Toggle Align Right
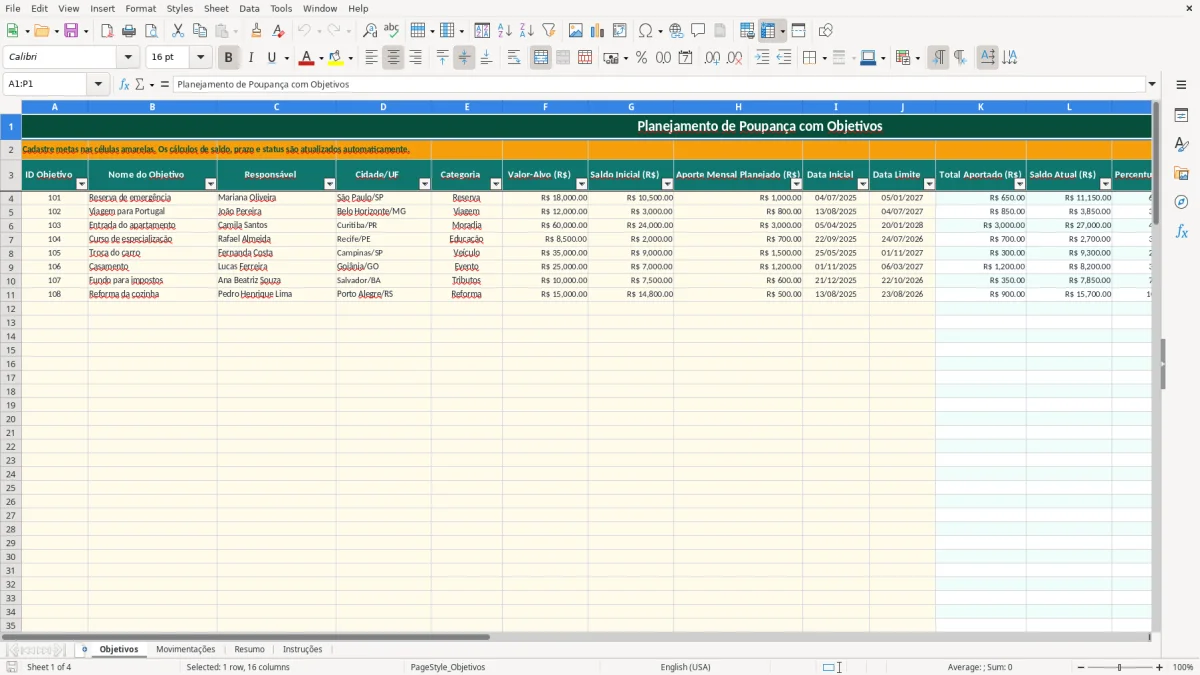The height and width of the screenshot is (675, 1200). [x=415, y=58]
